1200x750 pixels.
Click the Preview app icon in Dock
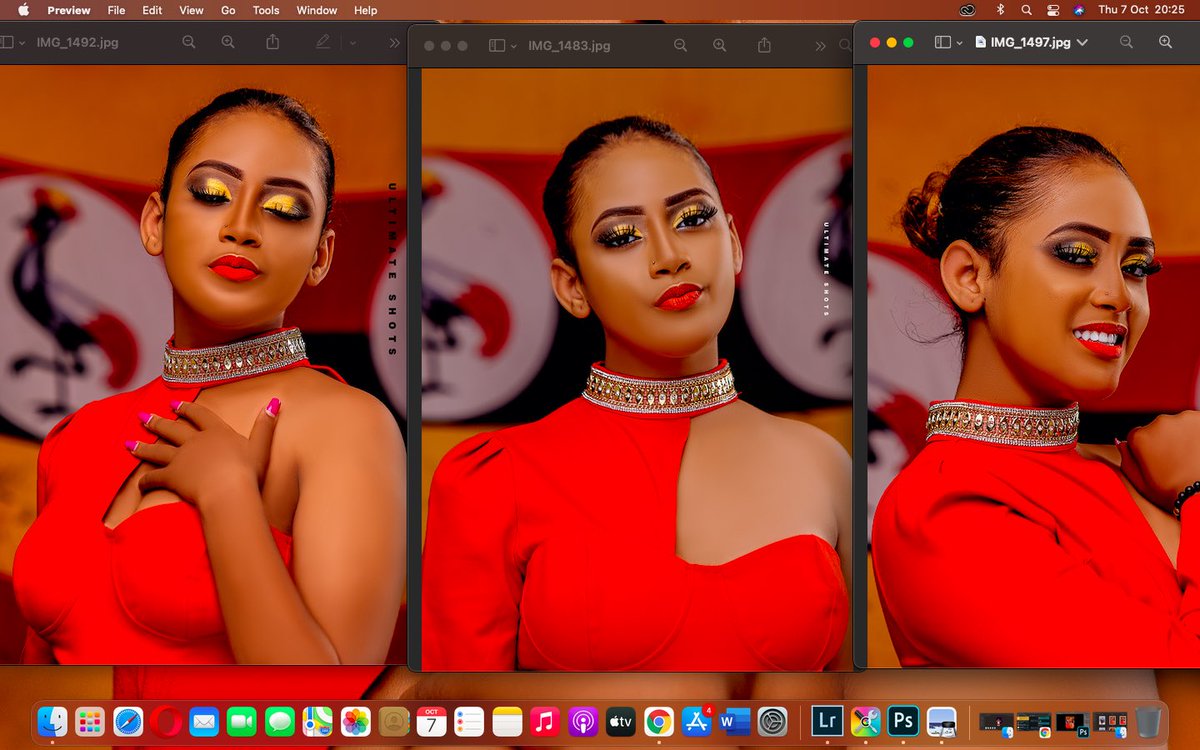pyautogui.click(x=942, y=721)
